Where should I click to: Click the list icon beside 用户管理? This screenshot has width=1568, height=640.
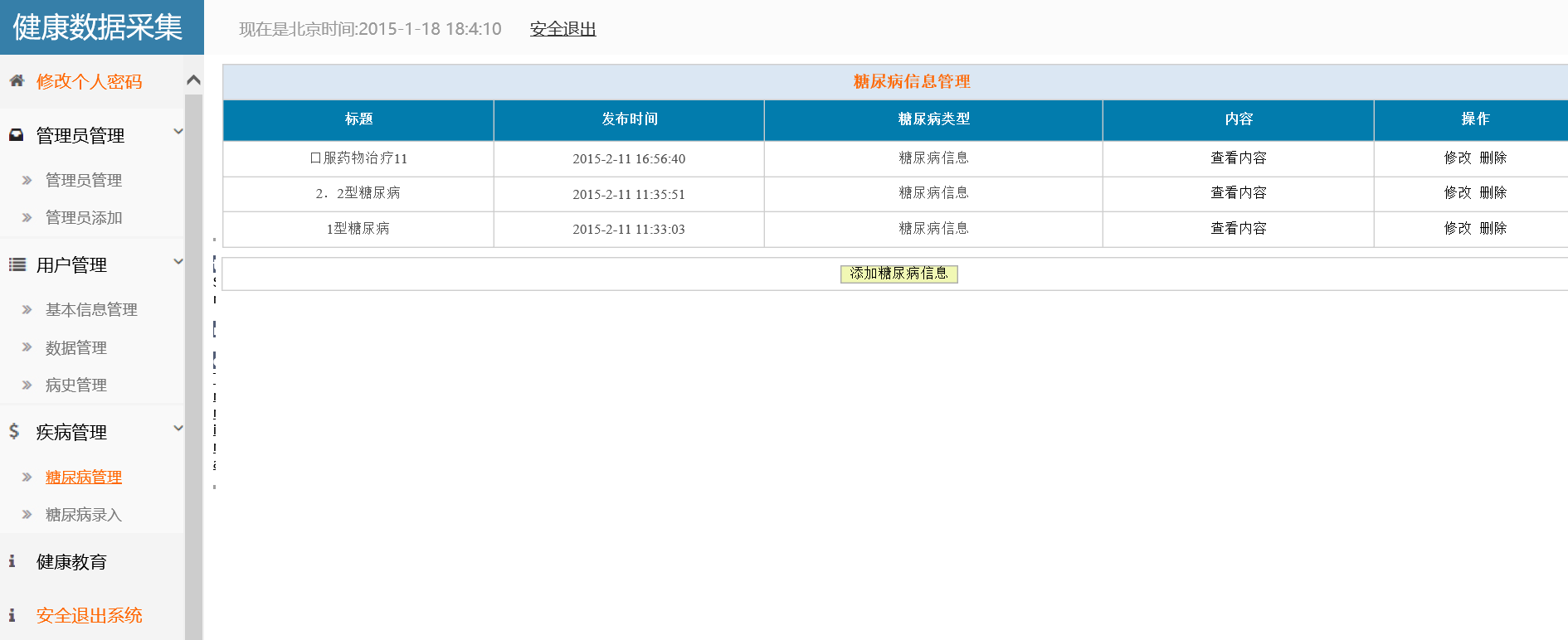17,264
